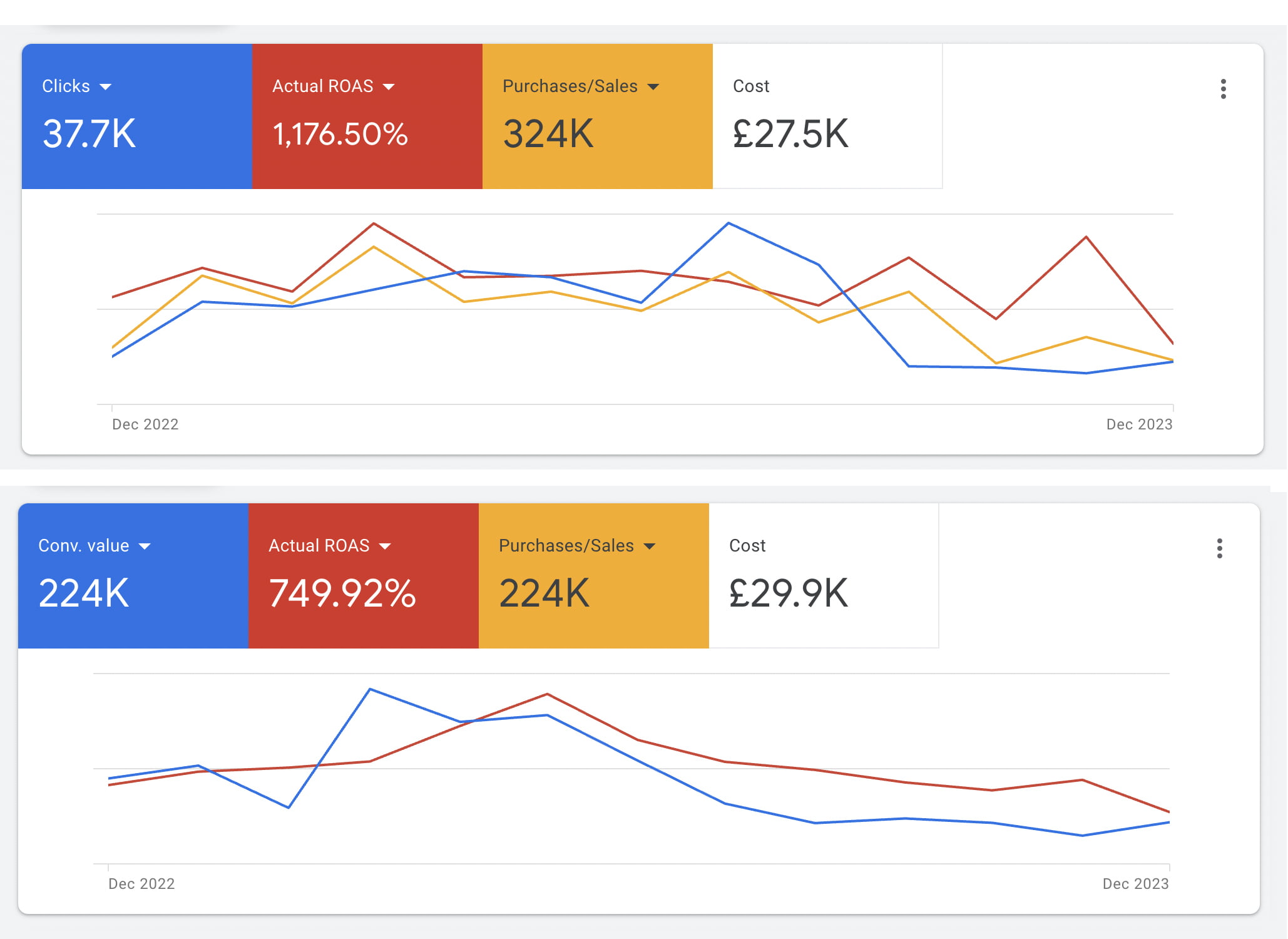Expand the Conv. value dropdown arrow
The image size is (1288, 939).
[x=145, y=546]
